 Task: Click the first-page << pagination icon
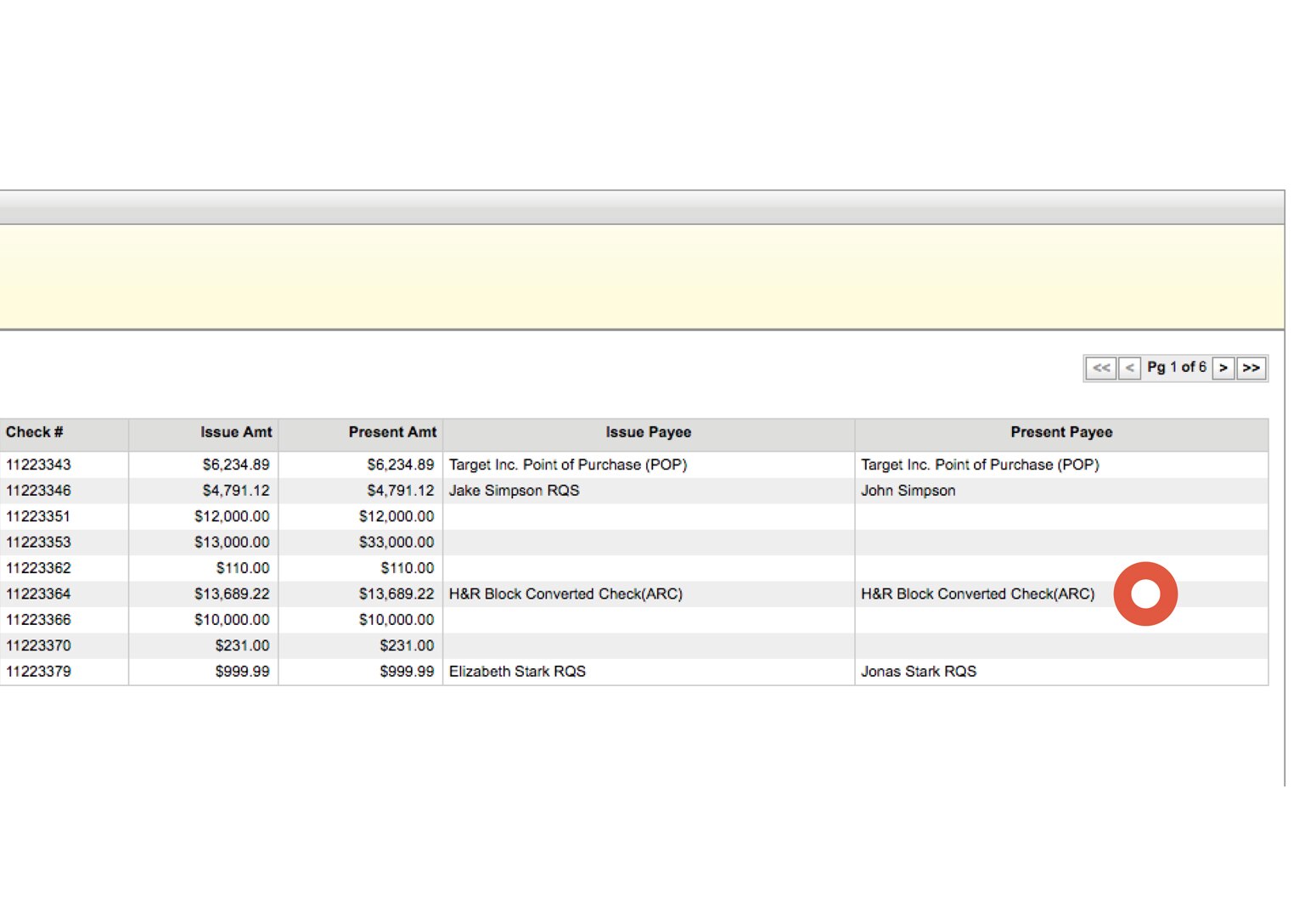[1101, 368]
